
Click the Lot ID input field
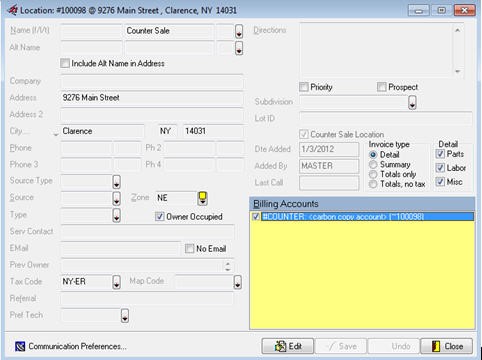coord(386,119)
